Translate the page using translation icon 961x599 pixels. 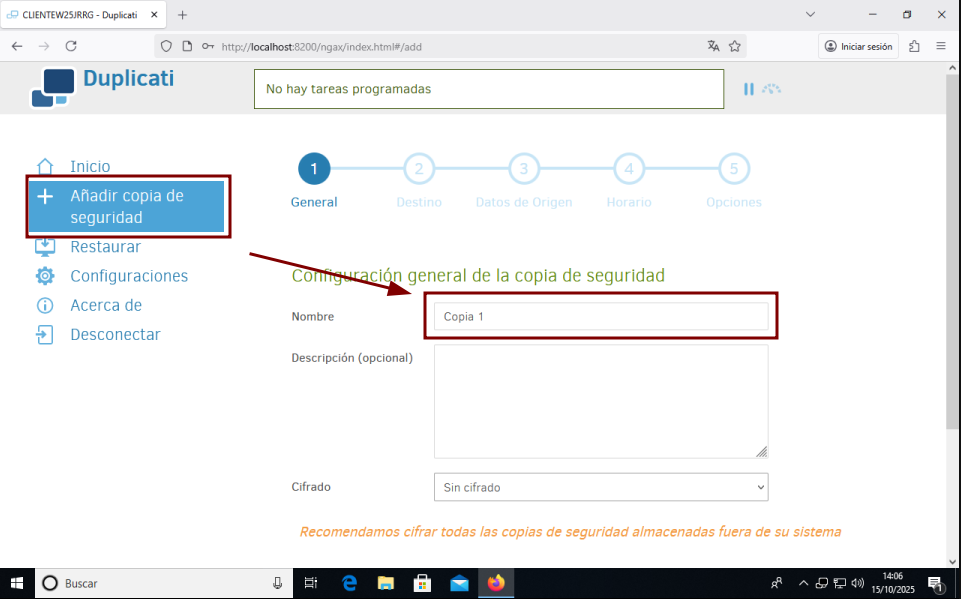coord(713,46)
